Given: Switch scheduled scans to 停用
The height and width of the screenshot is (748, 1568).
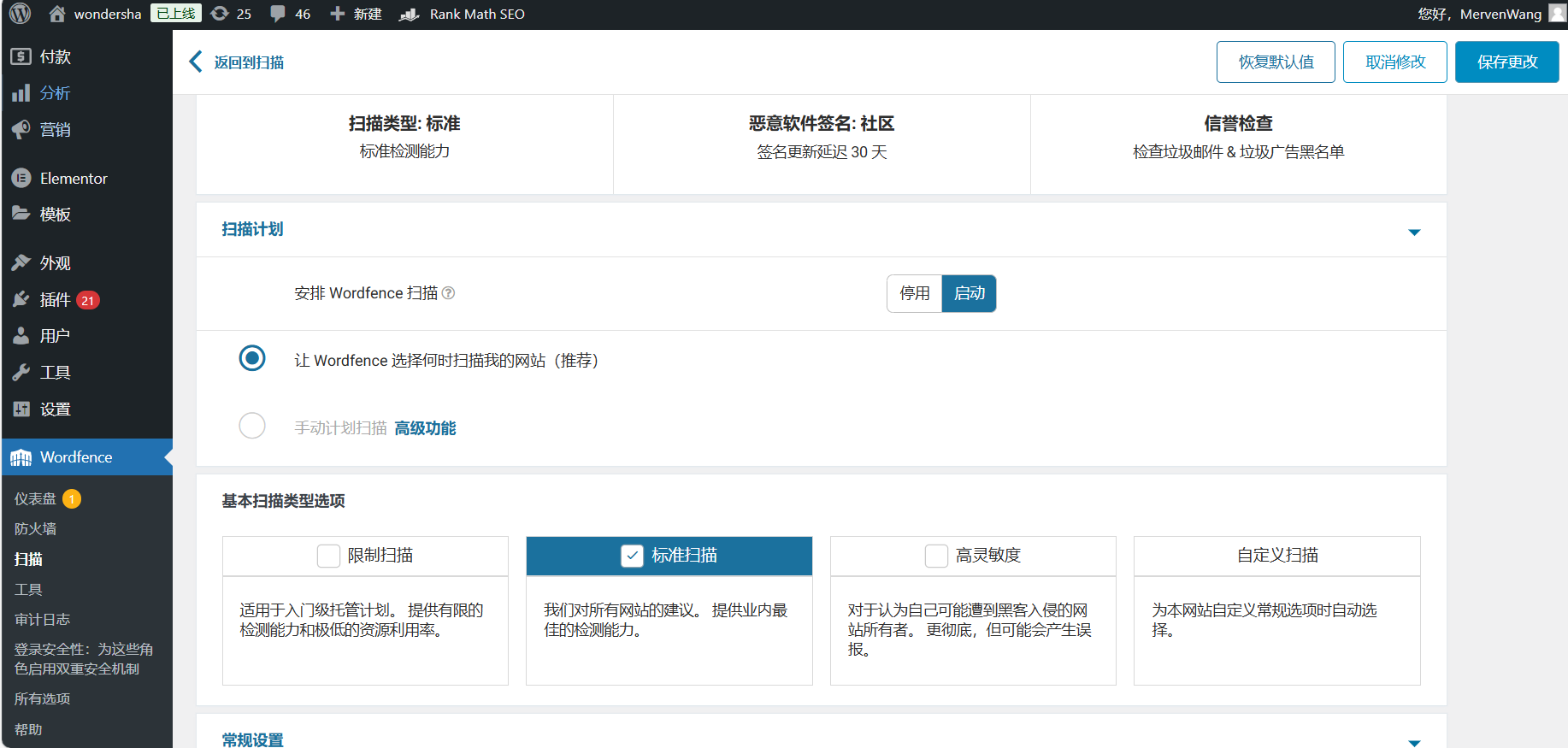Looking at the screenshot, I should (915, 293).
